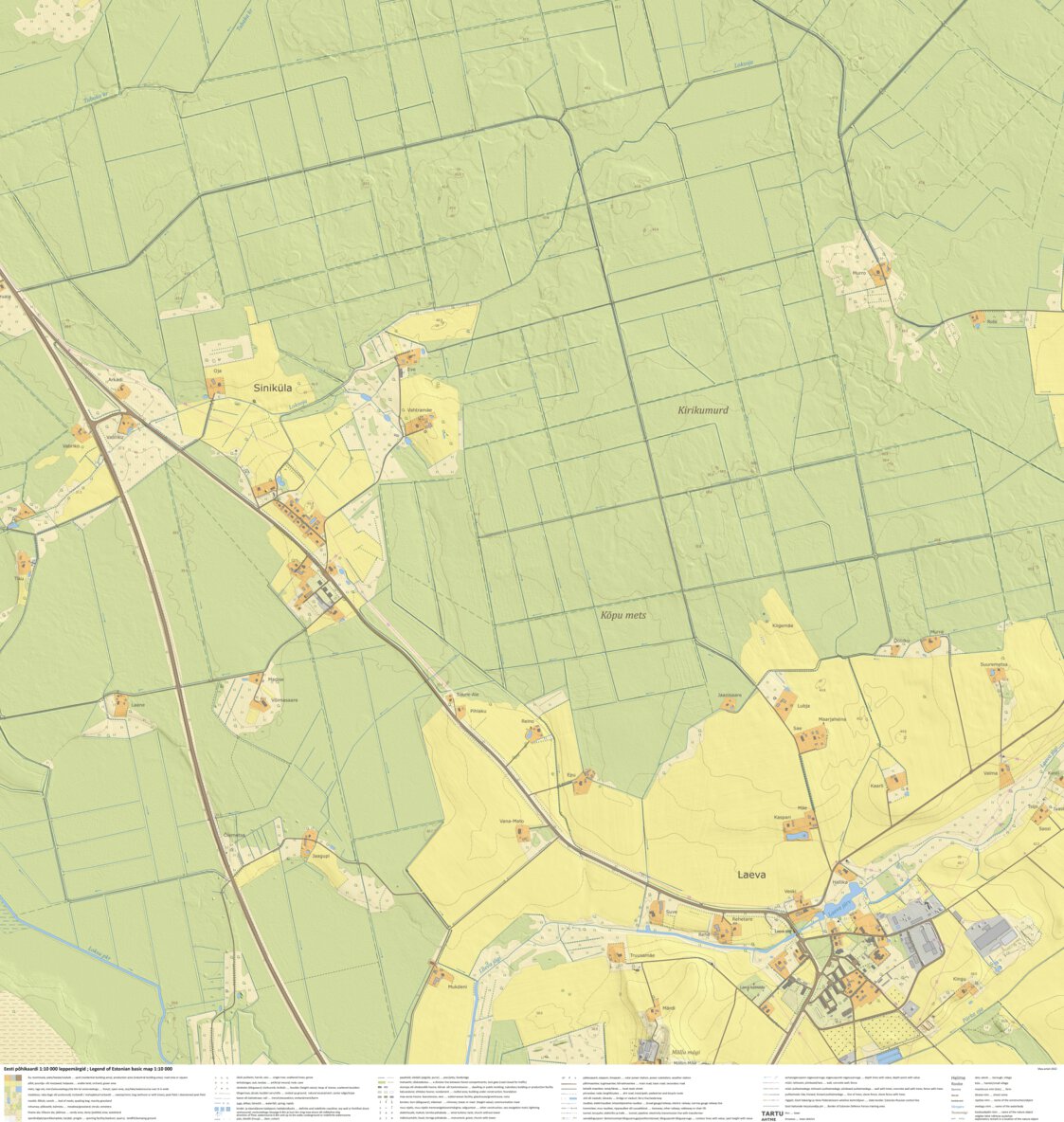The height and width of the screenshot is (1122, 1064).
Task: Click the Siniküla village name label
Action: pyautogui.click(x=275, y=389)
